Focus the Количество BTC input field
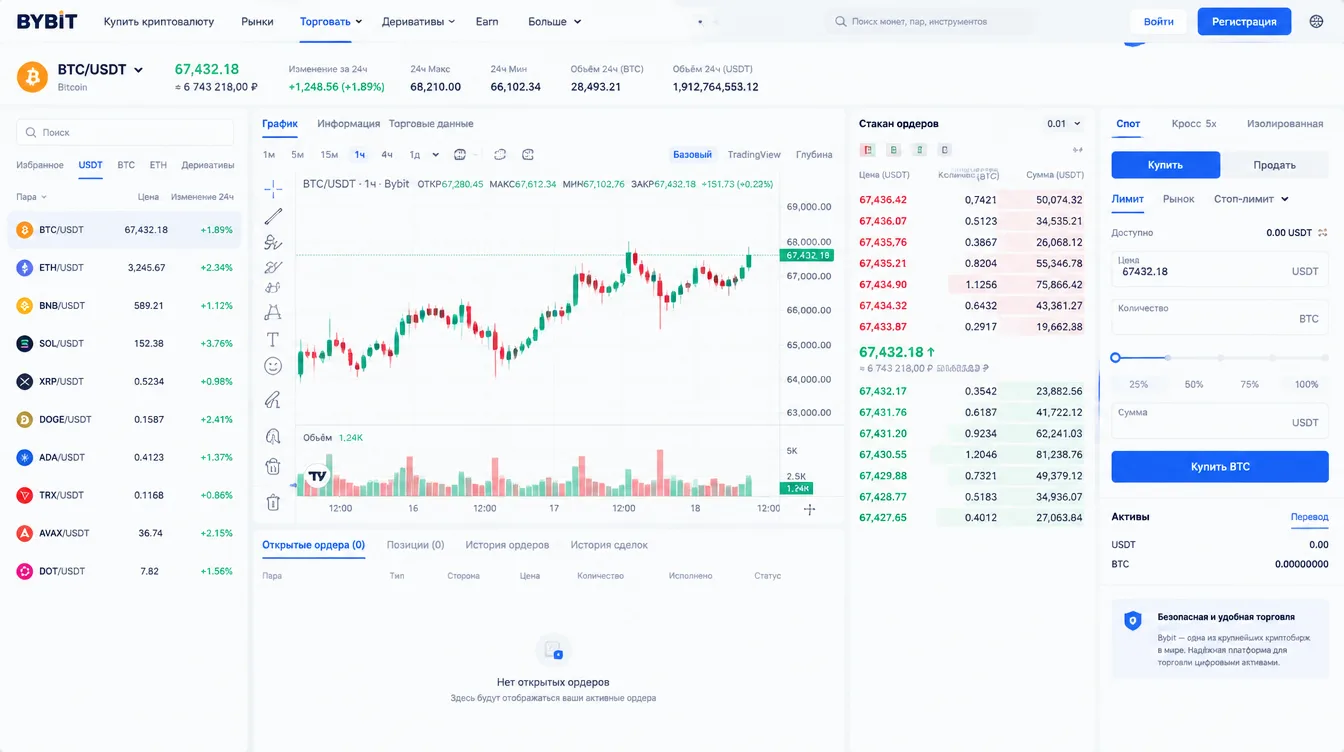 [x=1220, y=317]
